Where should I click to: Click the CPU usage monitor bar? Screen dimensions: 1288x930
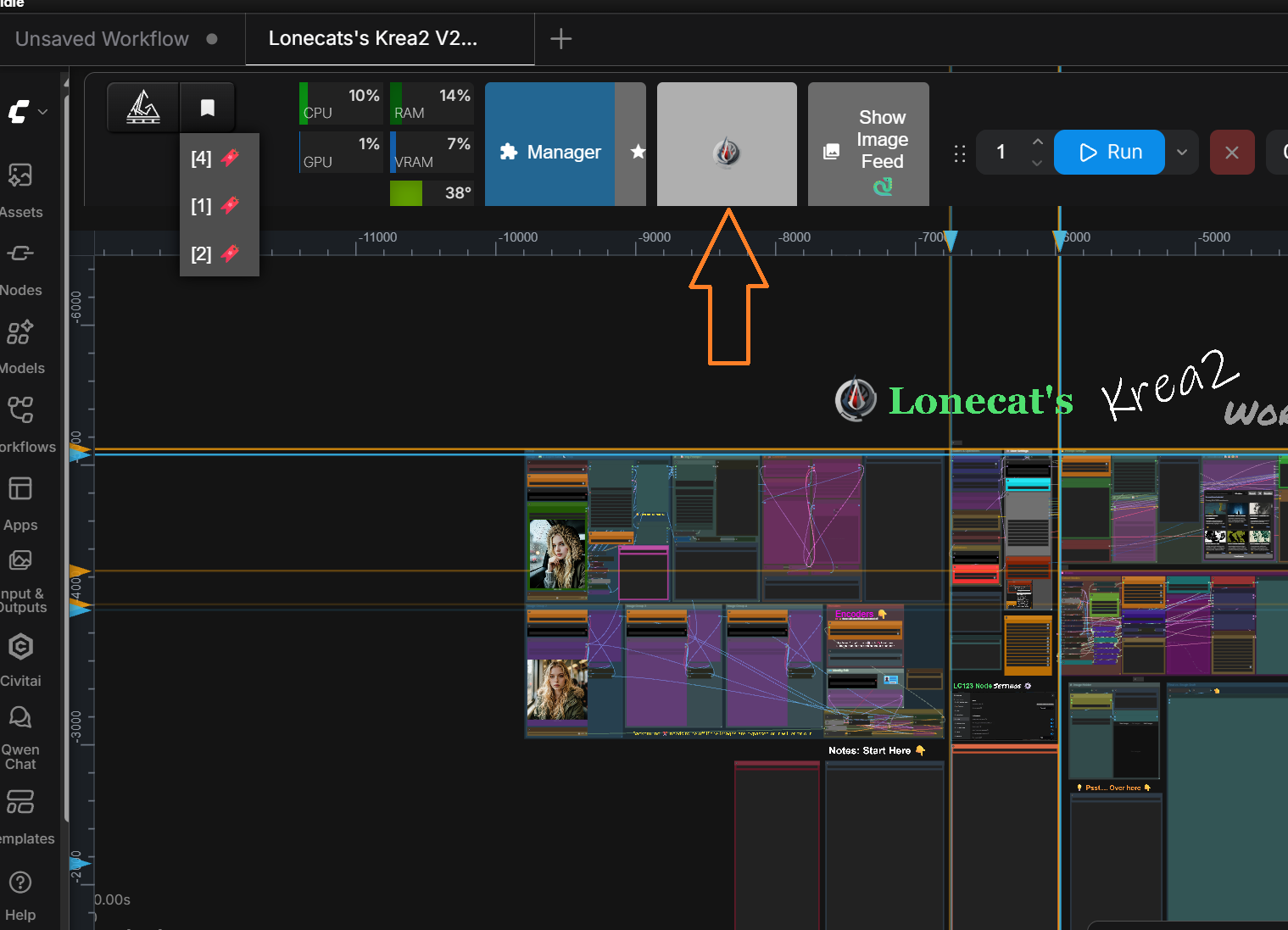tap(341, 103)
